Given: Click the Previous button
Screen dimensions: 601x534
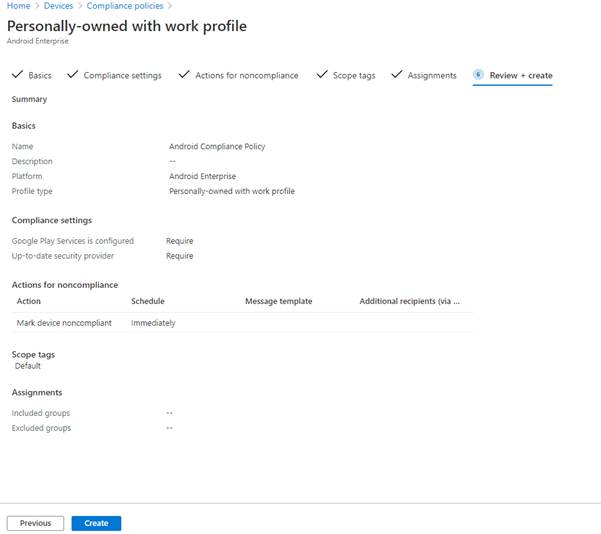Looking at the screenshot, I should [x=35, y=523].
